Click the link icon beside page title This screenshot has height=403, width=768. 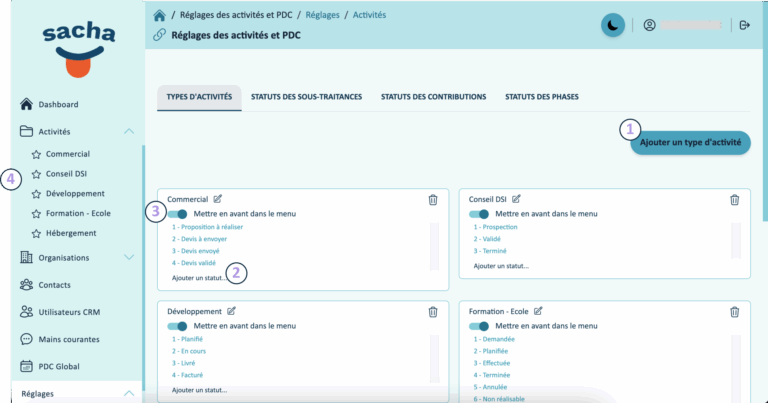pos(159,35)
